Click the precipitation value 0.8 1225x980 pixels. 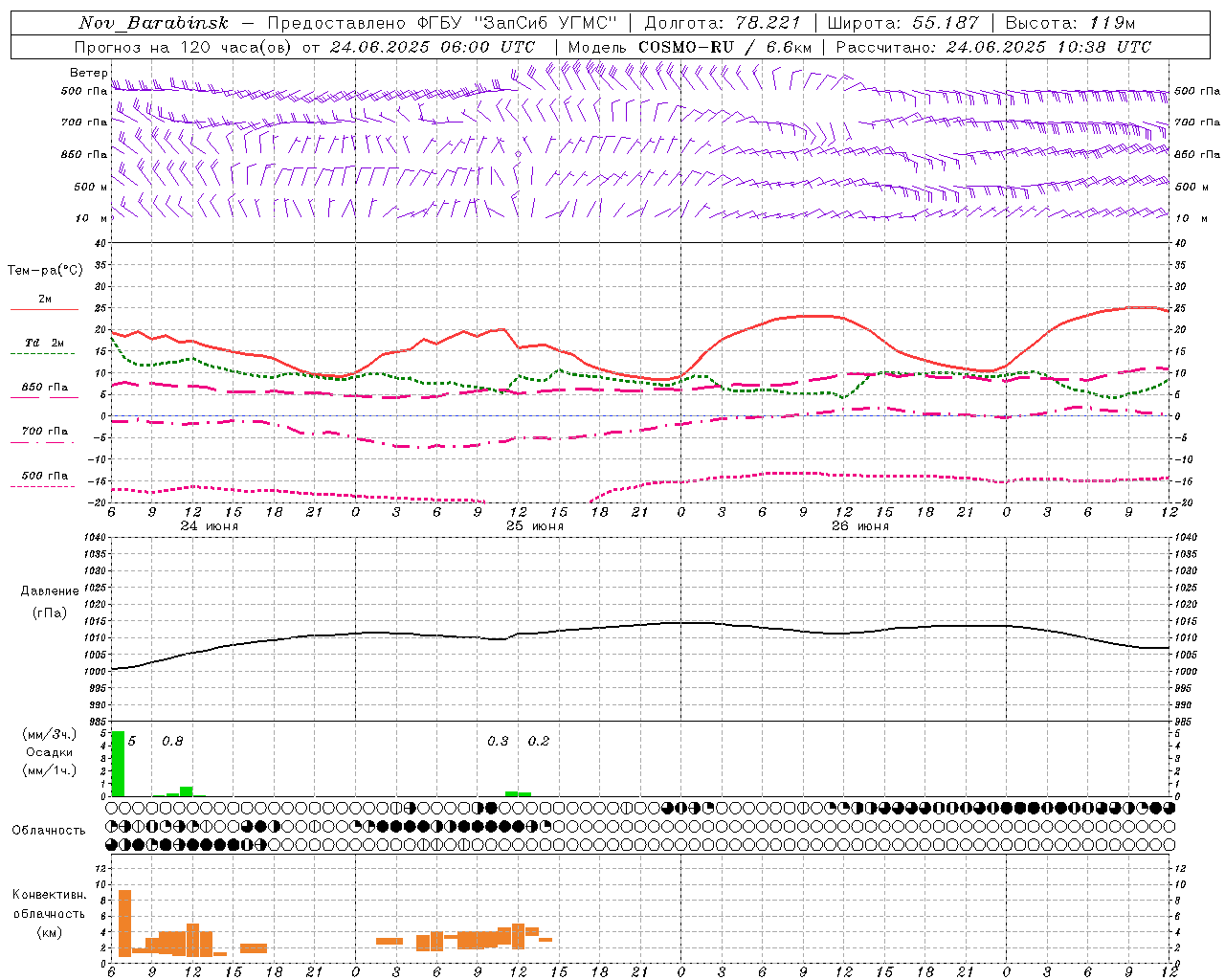[x=172, y=742]
